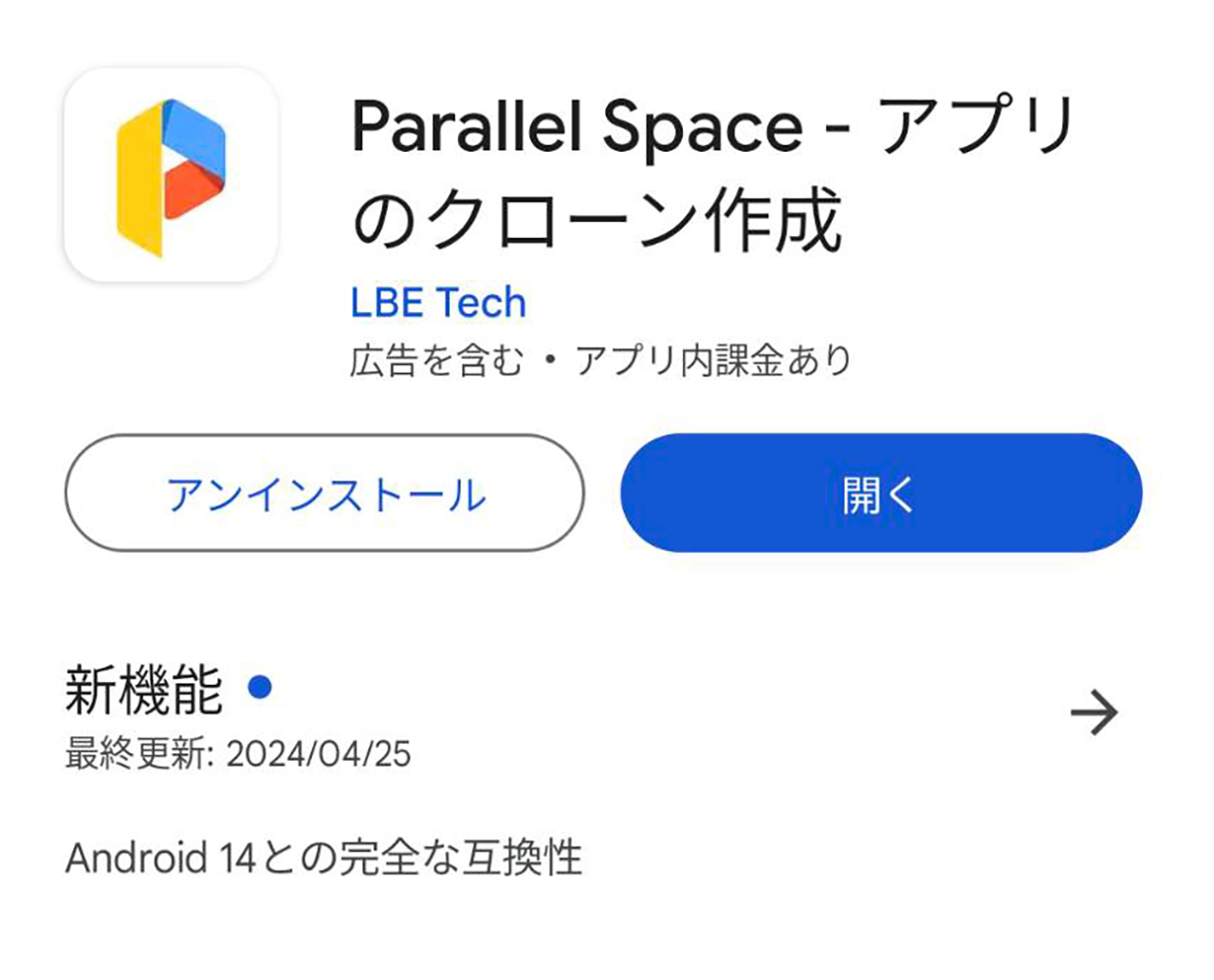The image size is (1214, 980).
Task: Tap the blue dot next to 新機能
Action: [x=260, y=687]
